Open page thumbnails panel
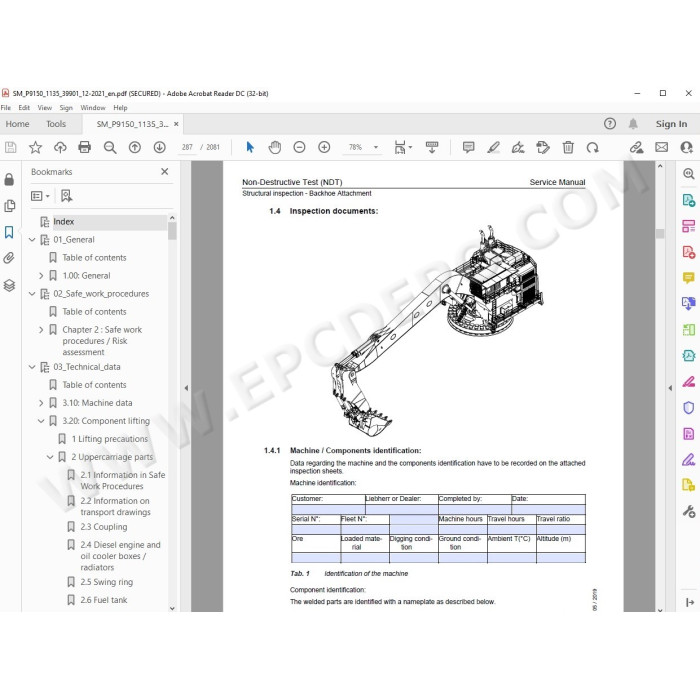This screenshot has height=700, width=700. point(9,206)
